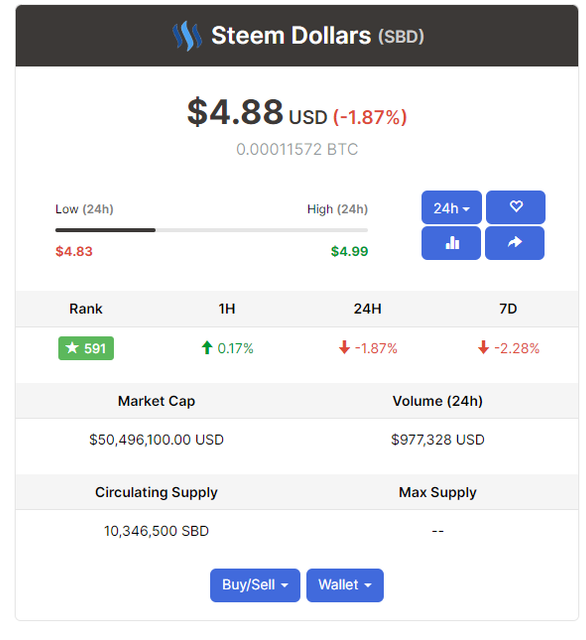The image size is (586, 640).
Task: Click the Steem Dollars title text
Action: point(291,36)
